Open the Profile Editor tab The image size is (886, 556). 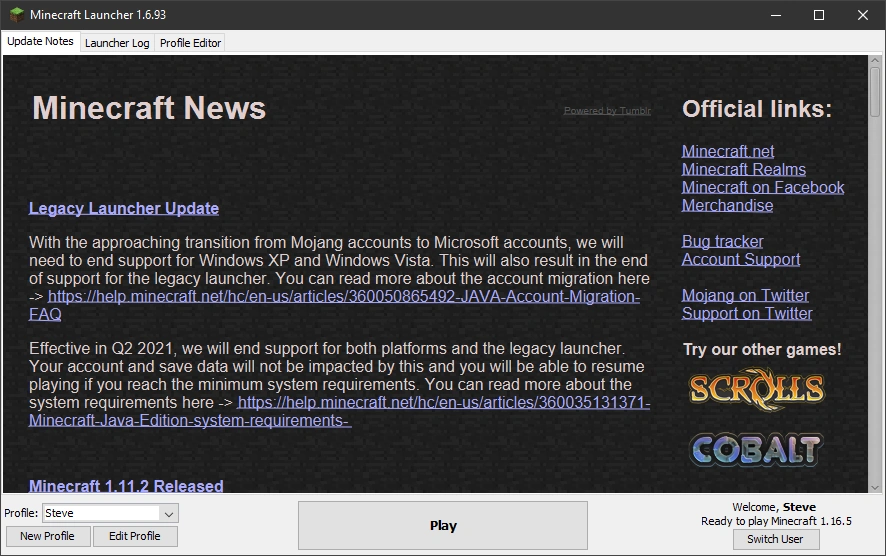click(190, 43)
